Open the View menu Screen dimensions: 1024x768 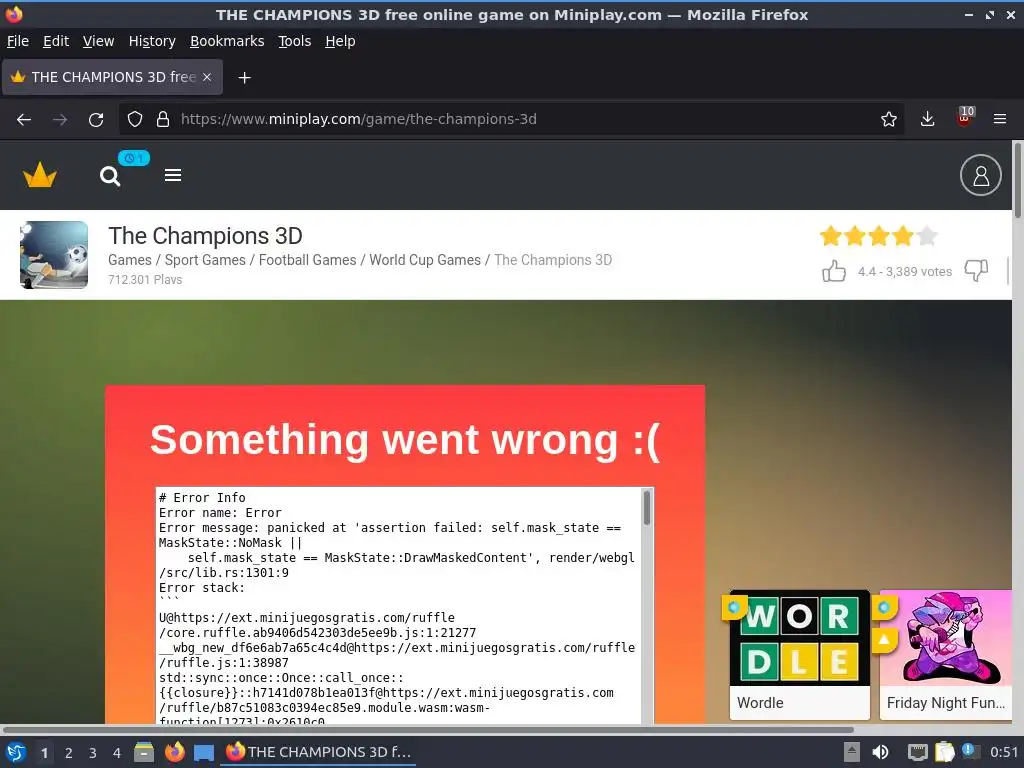click(x=99, y=41)
